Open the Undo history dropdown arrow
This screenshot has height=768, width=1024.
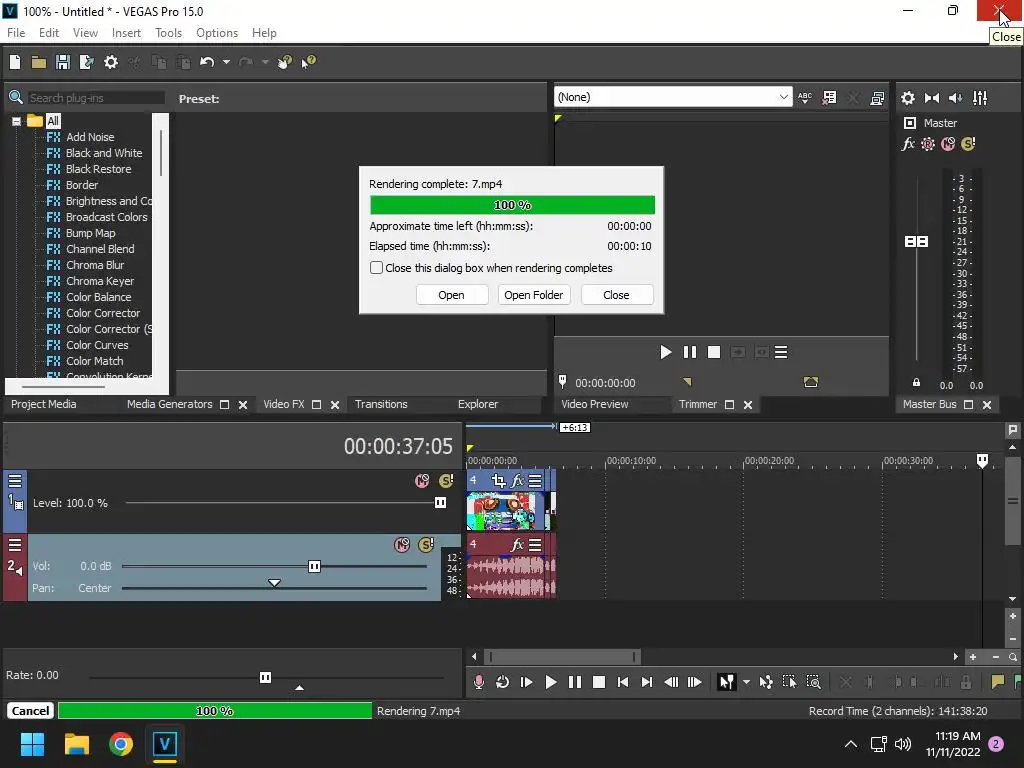click(x=226, y=62)
